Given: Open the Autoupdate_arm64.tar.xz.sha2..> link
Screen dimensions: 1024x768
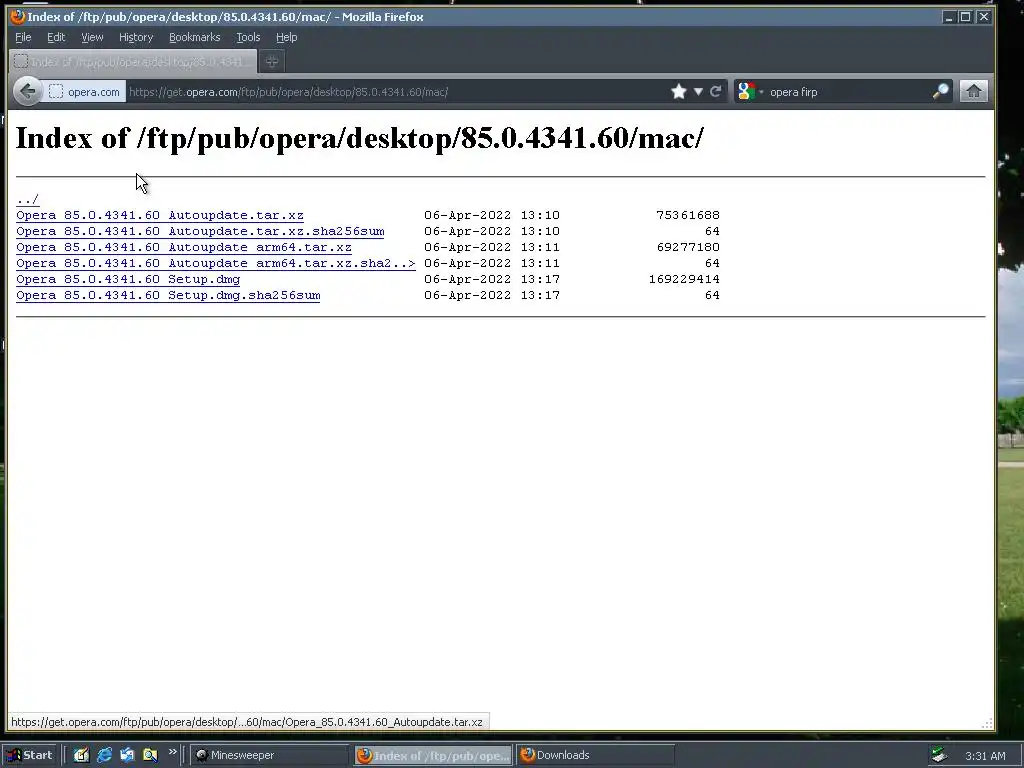Looking at the screenshot, I should click(x=216, y=263).
